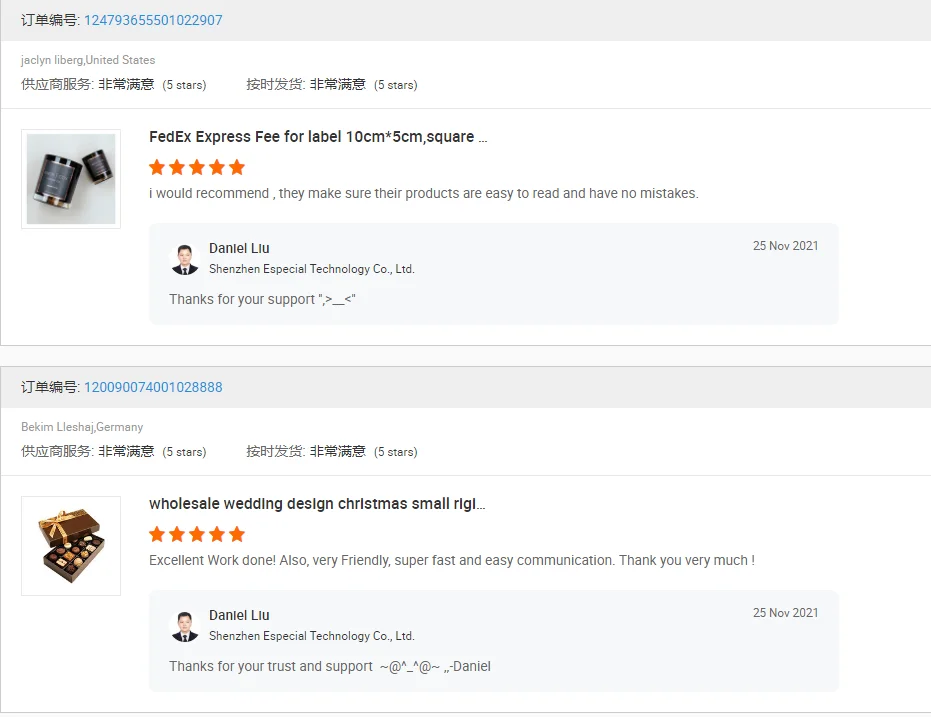Open order number 120090074001028888 link
931x717 pixels.
coord(153,387)
